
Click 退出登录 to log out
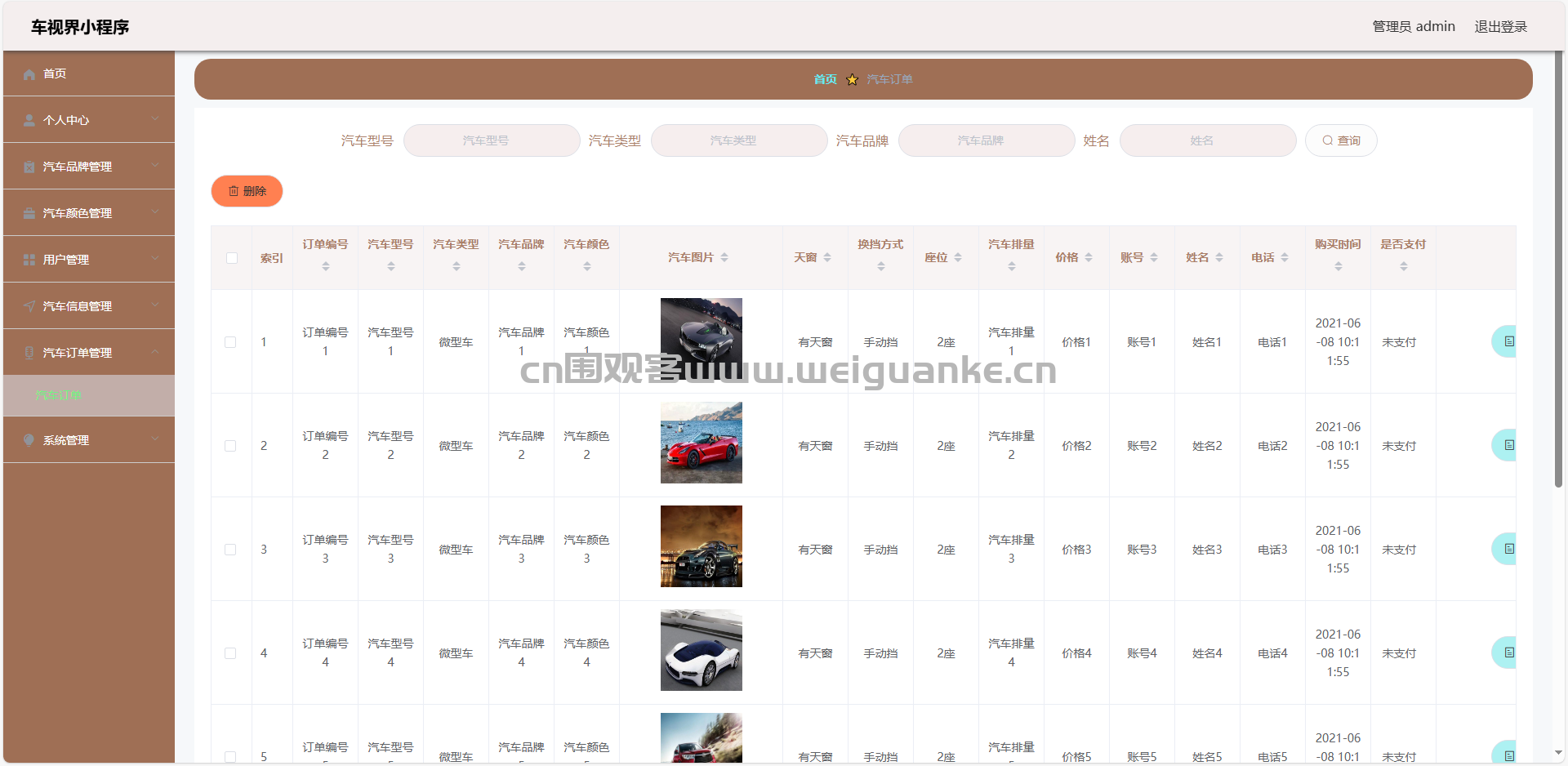pyautogui.click(x=1500, y=25)
